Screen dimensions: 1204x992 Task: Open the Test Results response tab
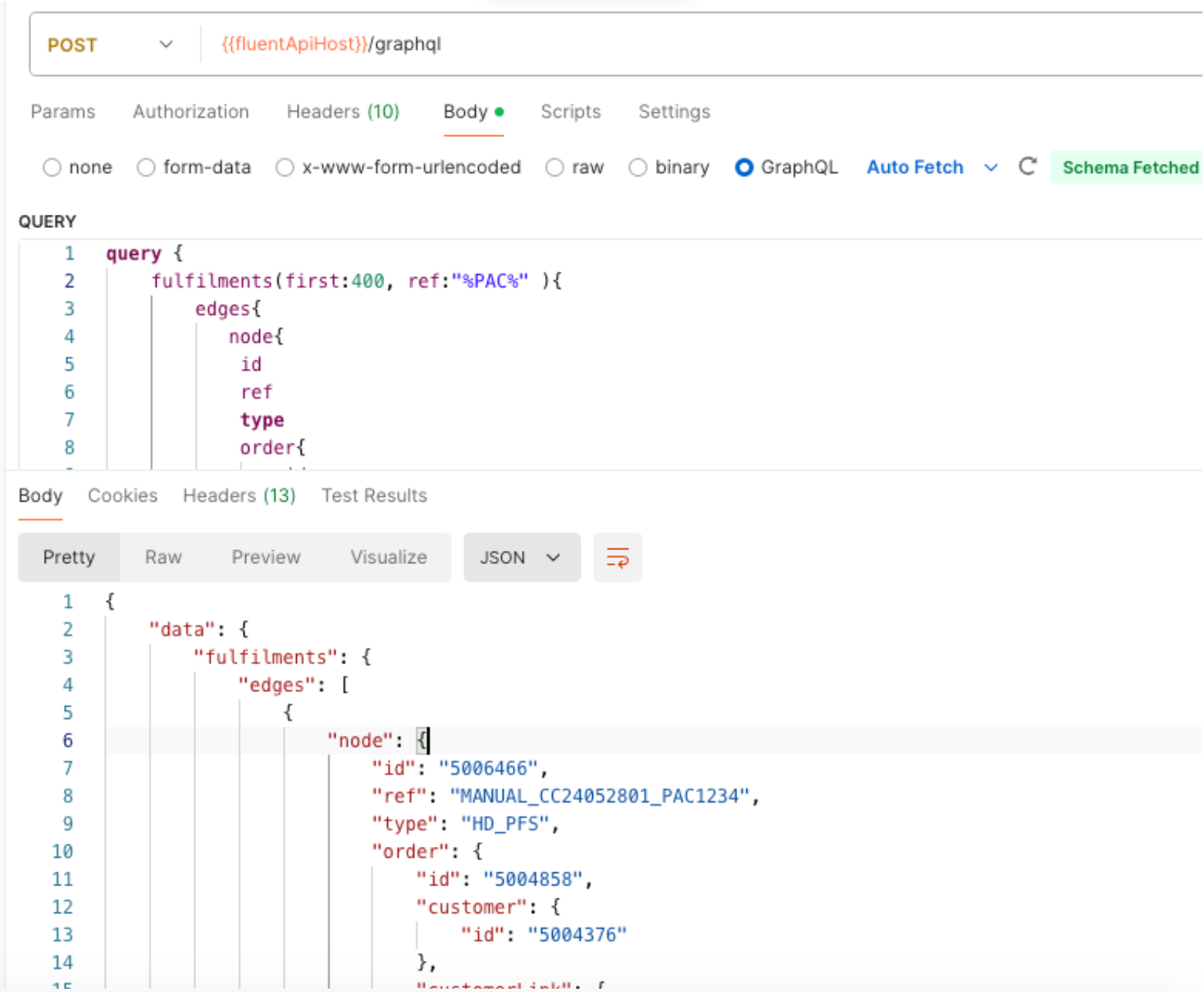374,496
